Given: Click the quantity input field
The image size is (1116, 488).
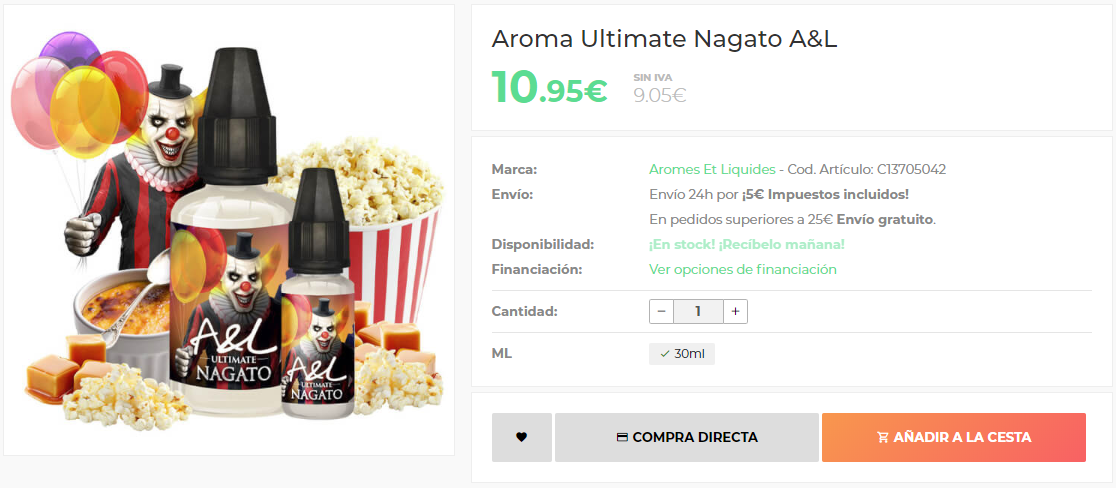Looking at the screenshot, I should click(x=698, y=312).
